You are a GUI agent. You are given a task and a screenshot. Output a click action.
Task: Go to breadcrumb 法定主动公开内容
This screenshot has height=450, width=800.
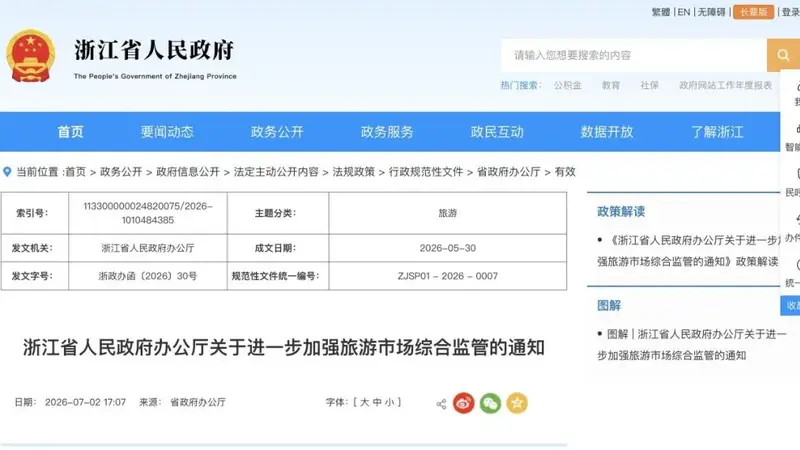(276, 172)
